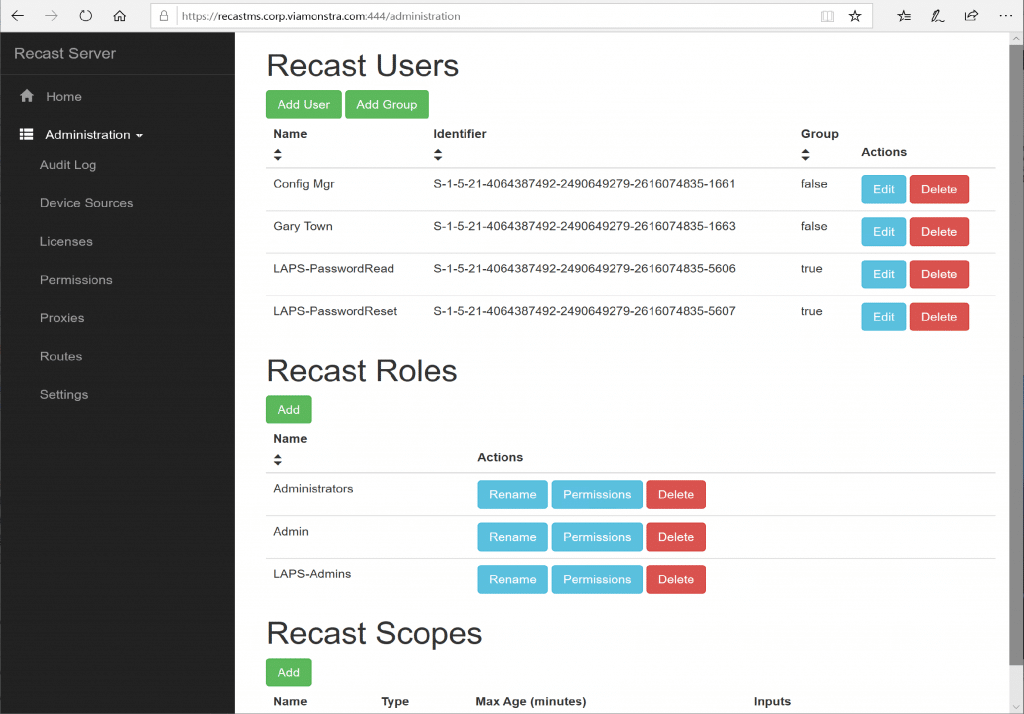
Task: Go back with the browser back arrow
Action: 18,16
